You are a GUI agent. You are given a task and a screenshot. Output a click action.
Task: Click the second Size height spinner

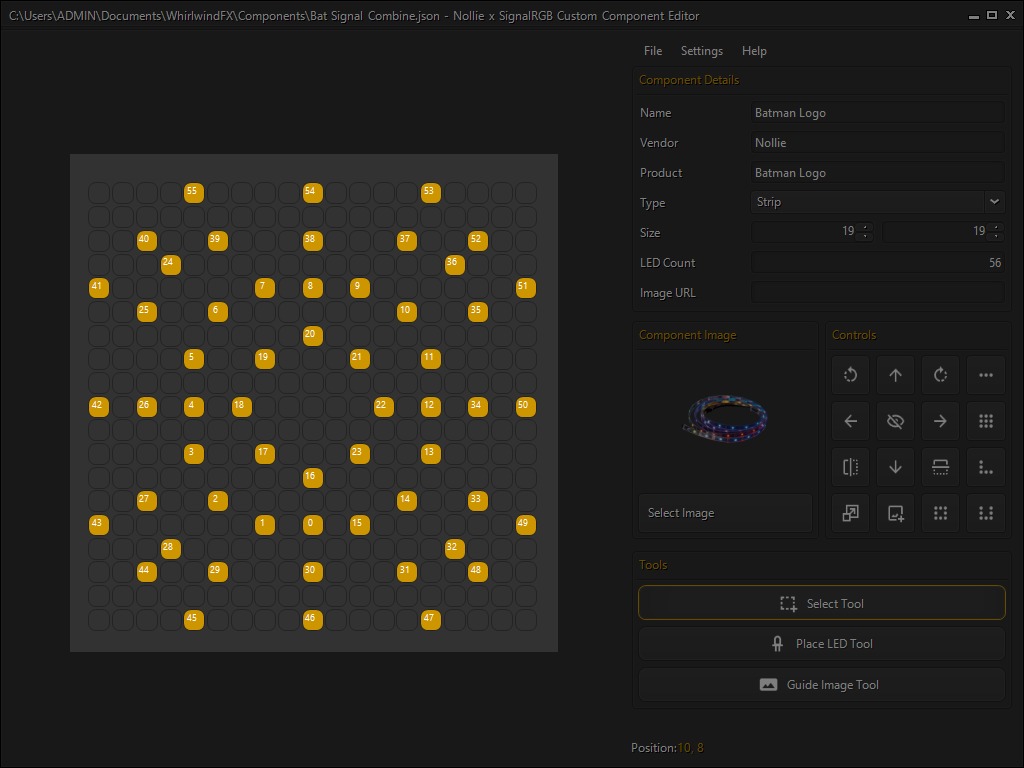click(943, 231)
